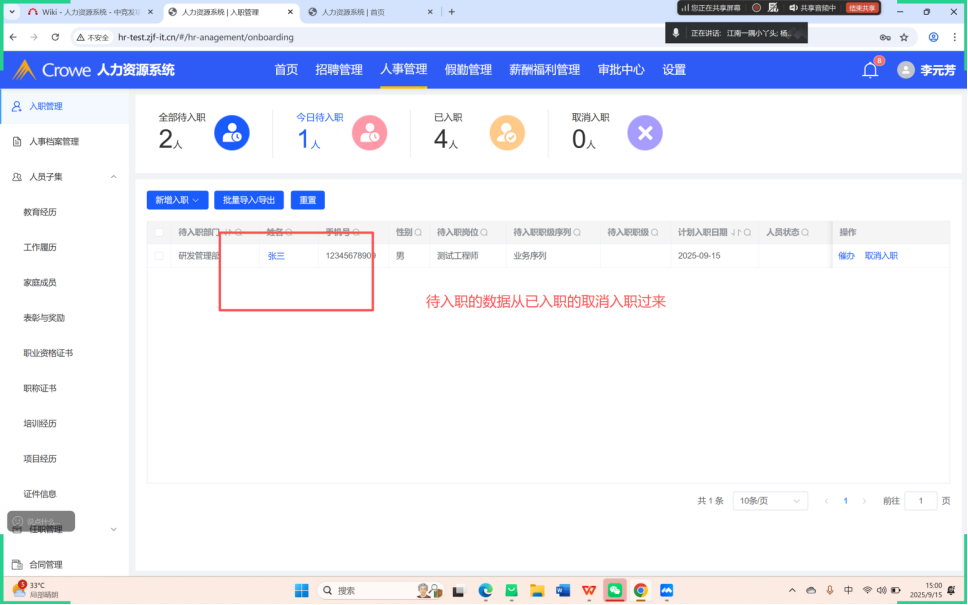This screenshot has height=605, width=968.
Task: Collapse the 人员子集 sidebar group
Action: (113, 177)
